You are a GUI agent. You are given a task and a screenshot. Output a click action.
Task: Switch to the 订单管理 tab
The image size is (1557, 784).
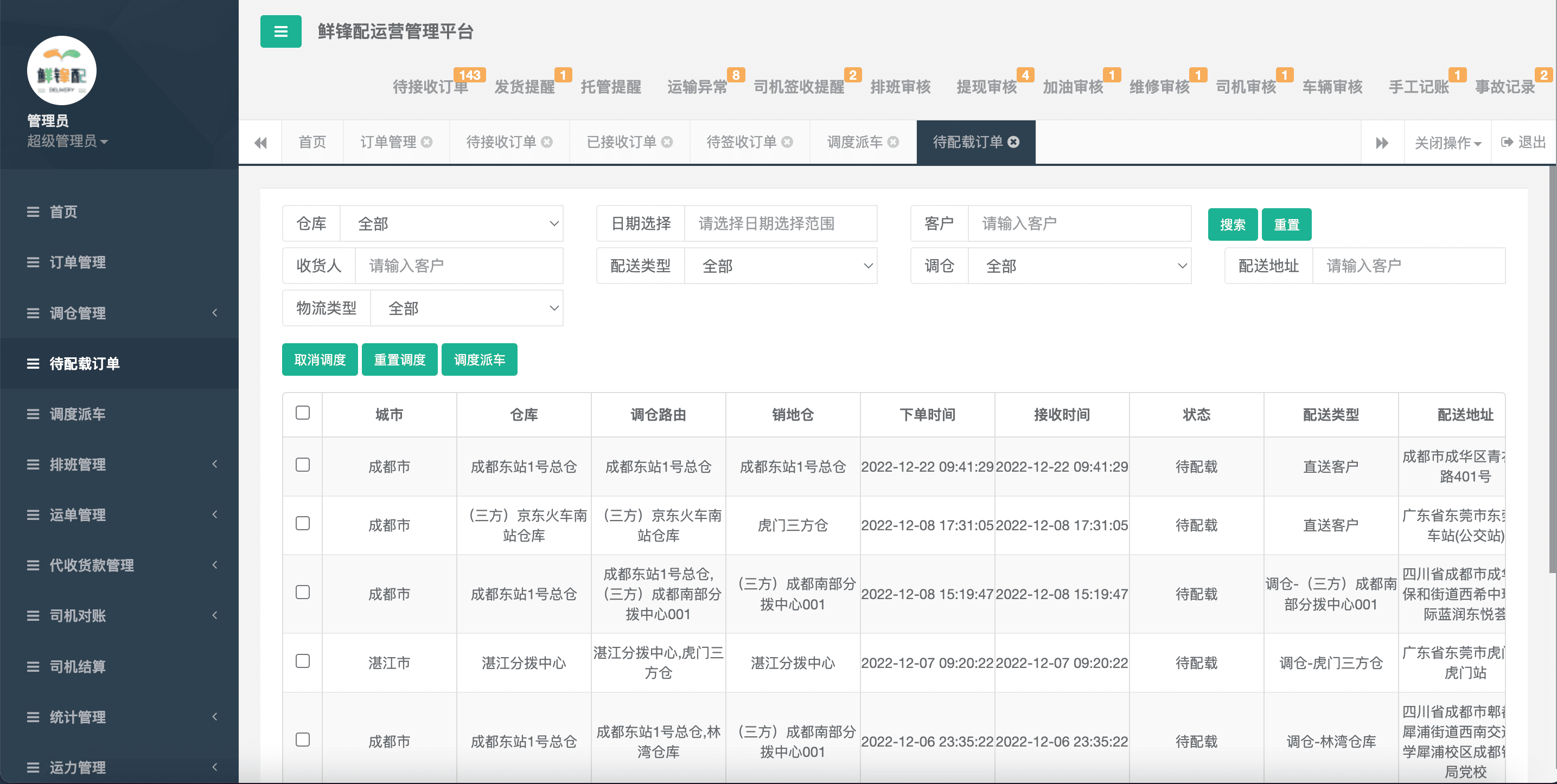[388, 142]
